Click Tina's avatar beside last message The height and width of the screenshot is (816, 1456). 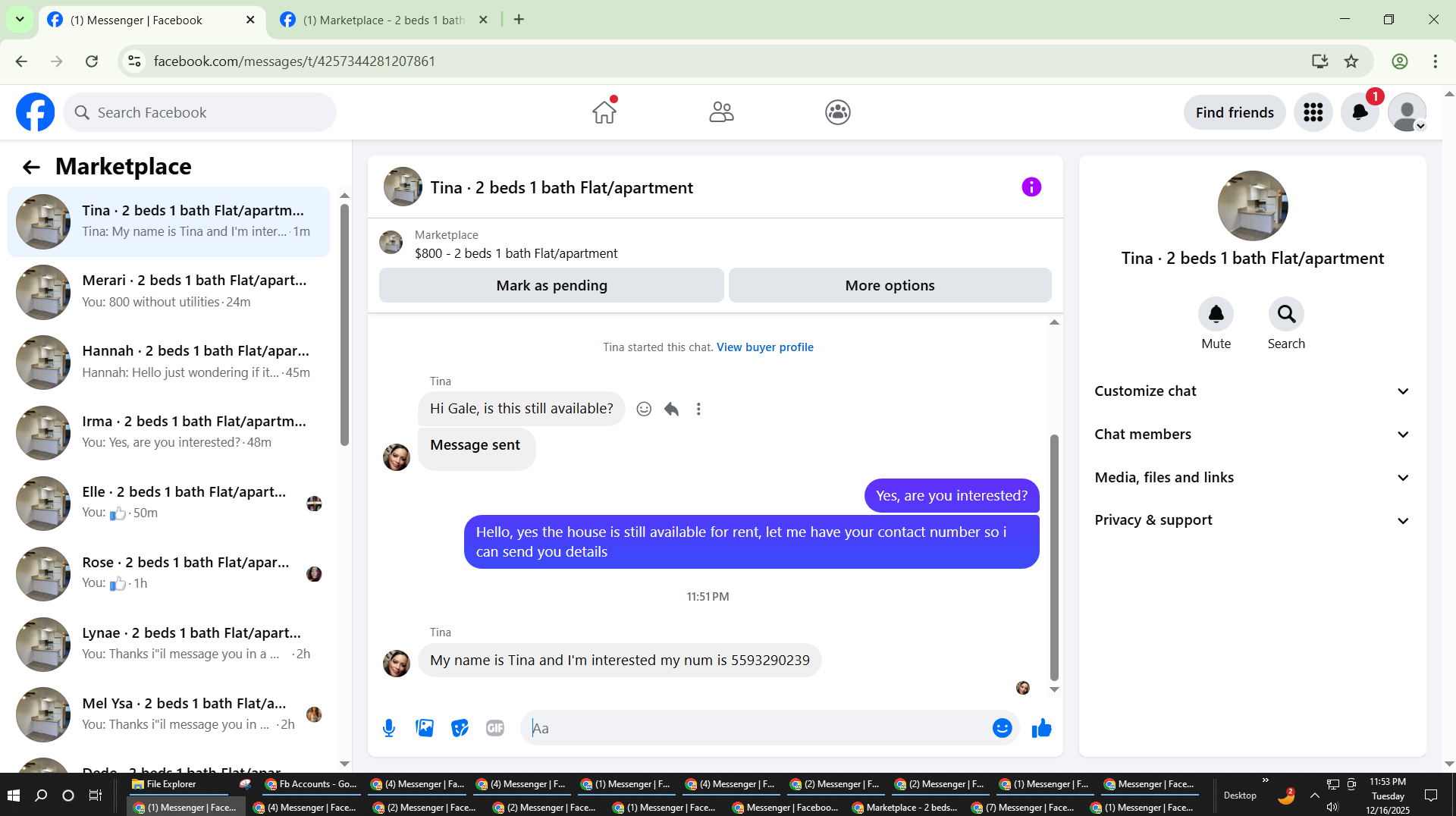point(396,663)
